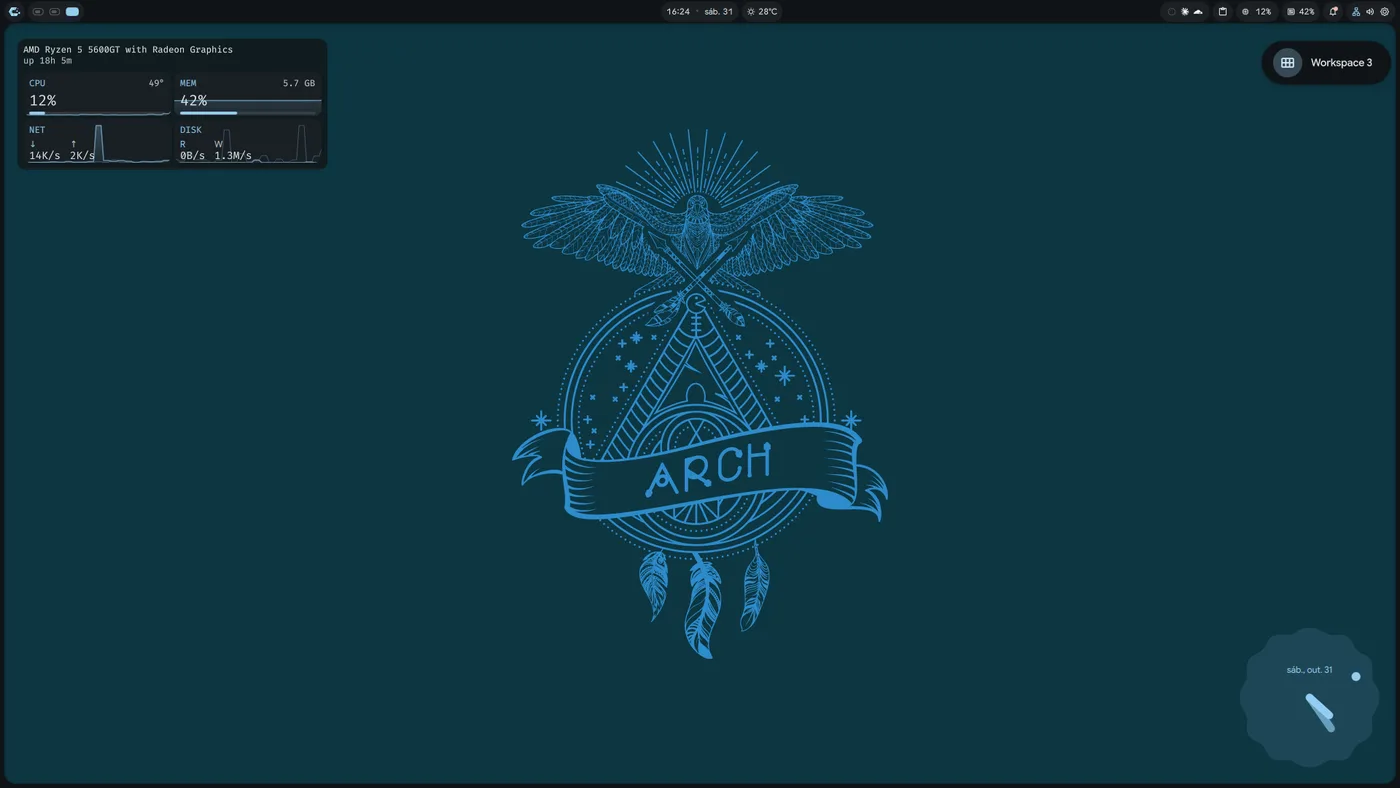Click the 'sáb., out. 31' date on the clock widget
Screen dimensions: 1400x788
1309,670
